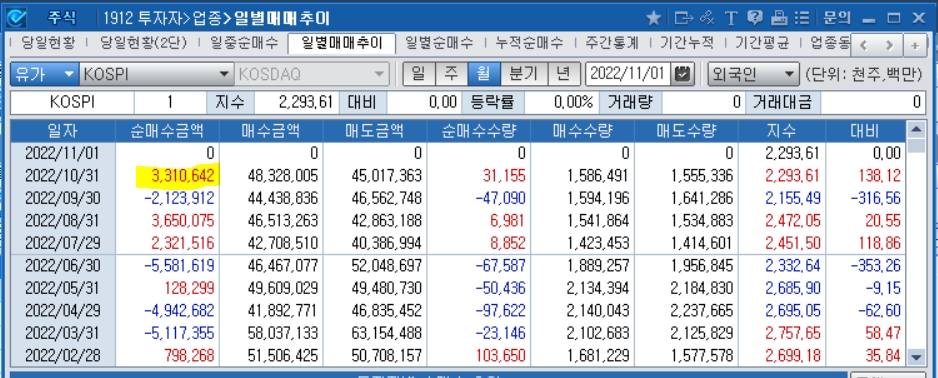Select the 년 yearly period toggle
Screen dimensions: 938x378
(564, 74)
